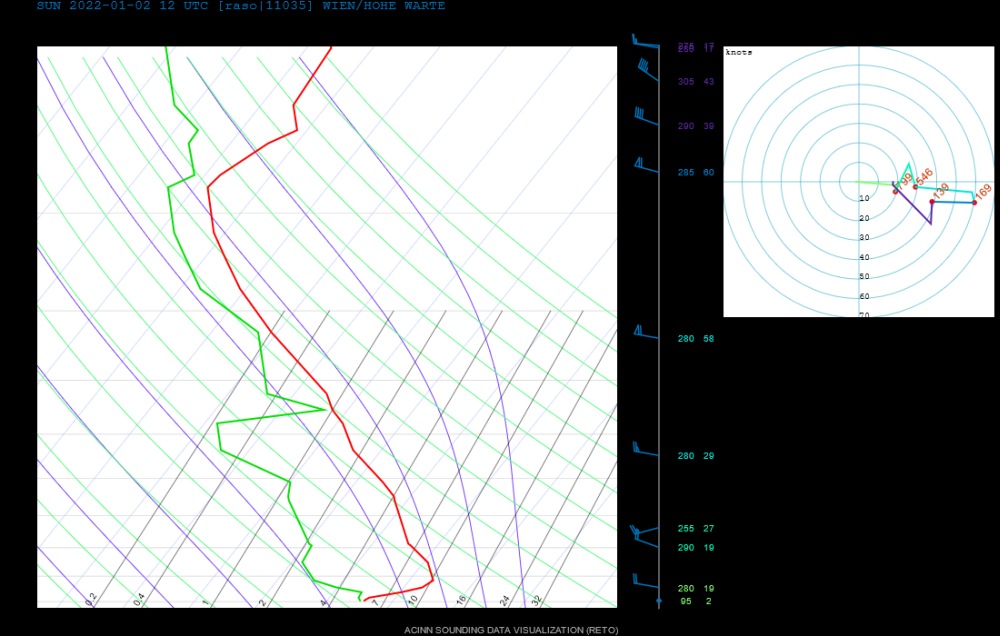The height and width of the screenshot is (636, 1000).
Task: Click the surface wind marker beside 95 2
Action: 658,601
